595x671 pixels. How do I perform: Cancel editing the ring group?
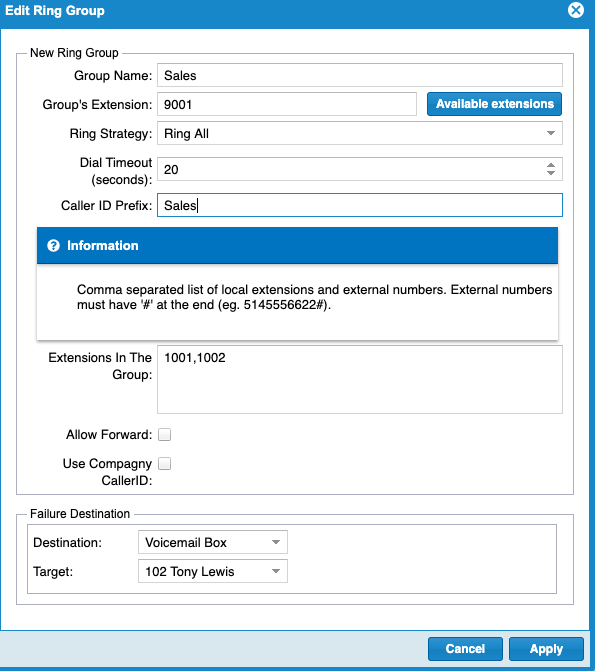[x=465, y=649]
